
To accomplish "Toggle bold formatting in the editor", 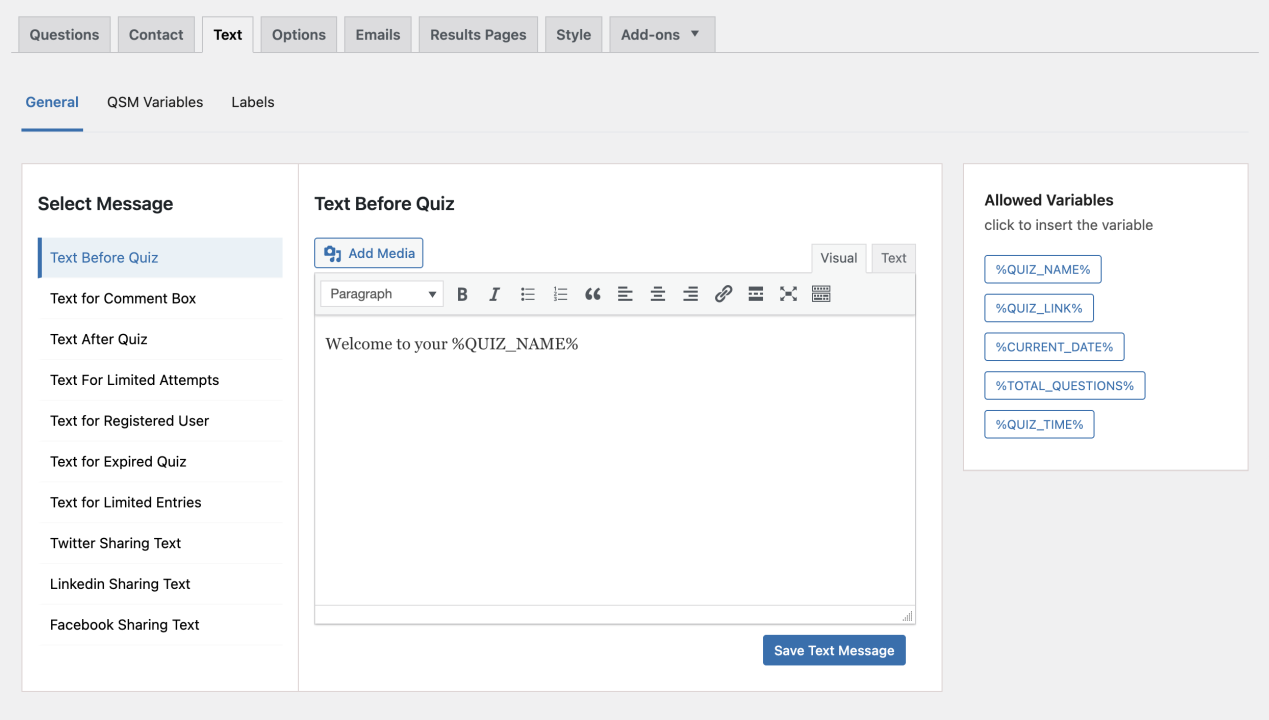I will (462, 293).
